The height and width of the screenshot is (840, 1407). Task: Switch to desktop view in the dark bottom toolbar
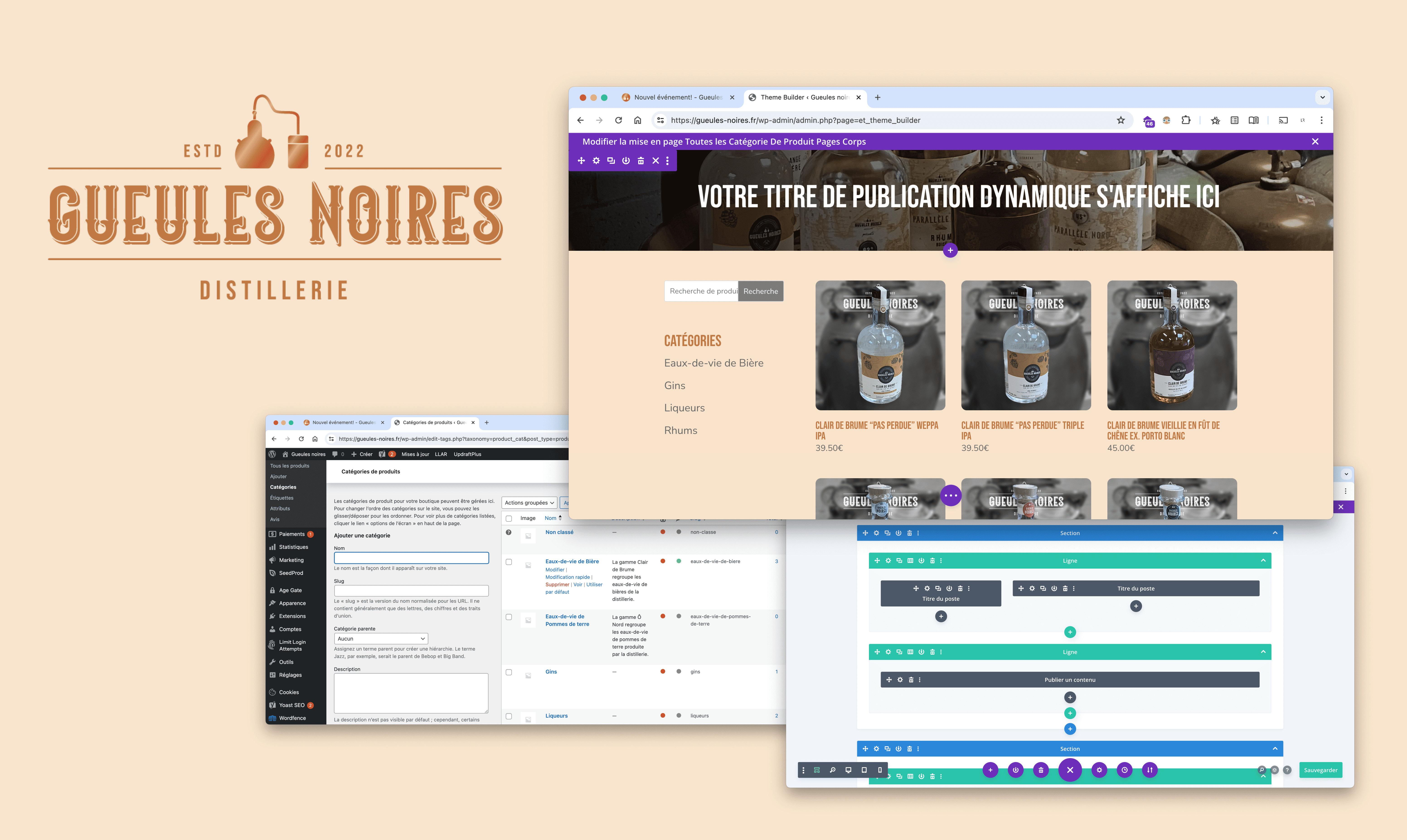pos(848,770)
